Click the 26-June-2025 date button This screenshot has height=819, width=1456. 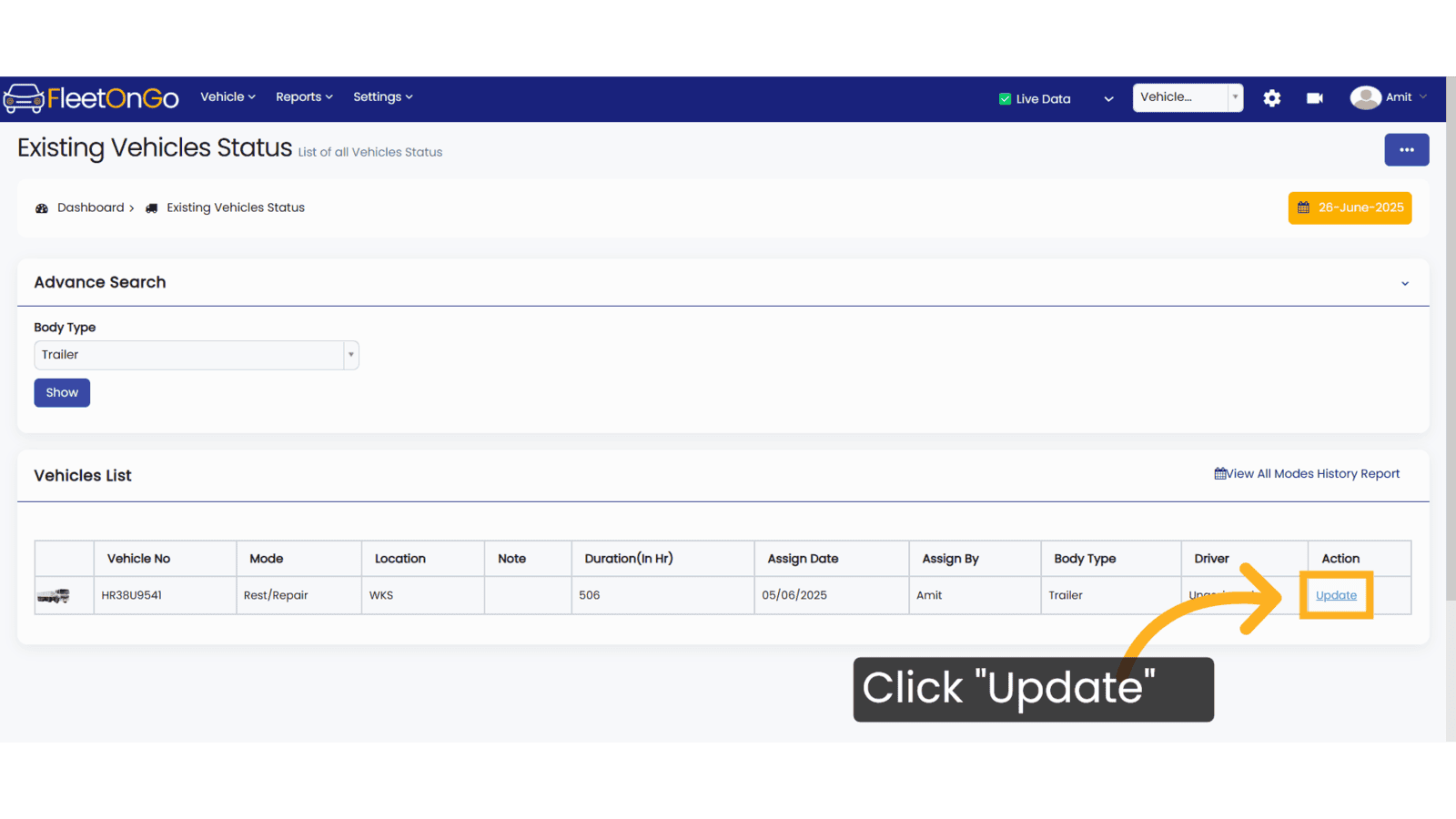tap(1350, 208)
